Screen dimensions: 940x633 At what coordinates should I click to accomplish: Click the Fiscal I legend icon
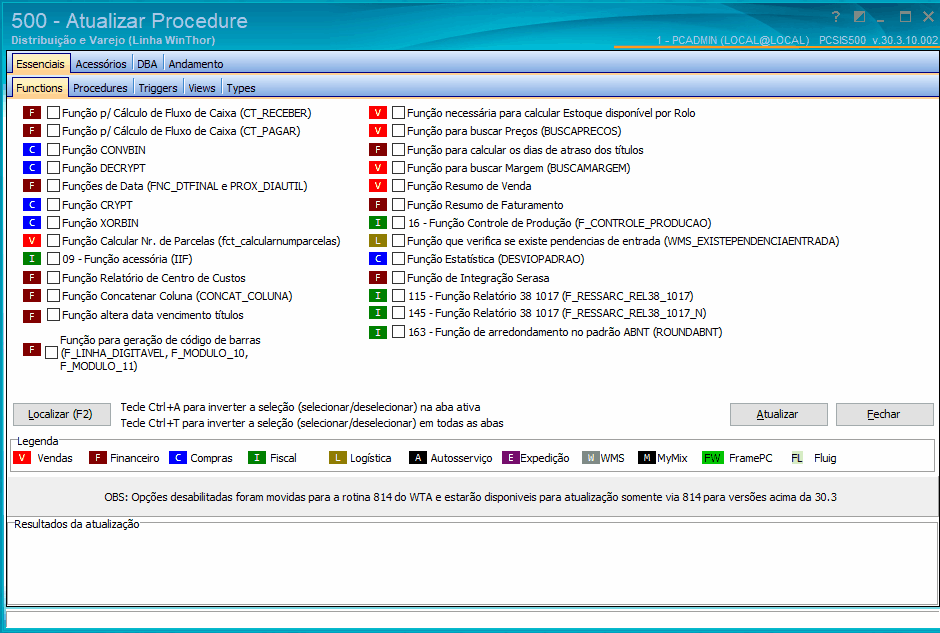[x=257, y=458]
